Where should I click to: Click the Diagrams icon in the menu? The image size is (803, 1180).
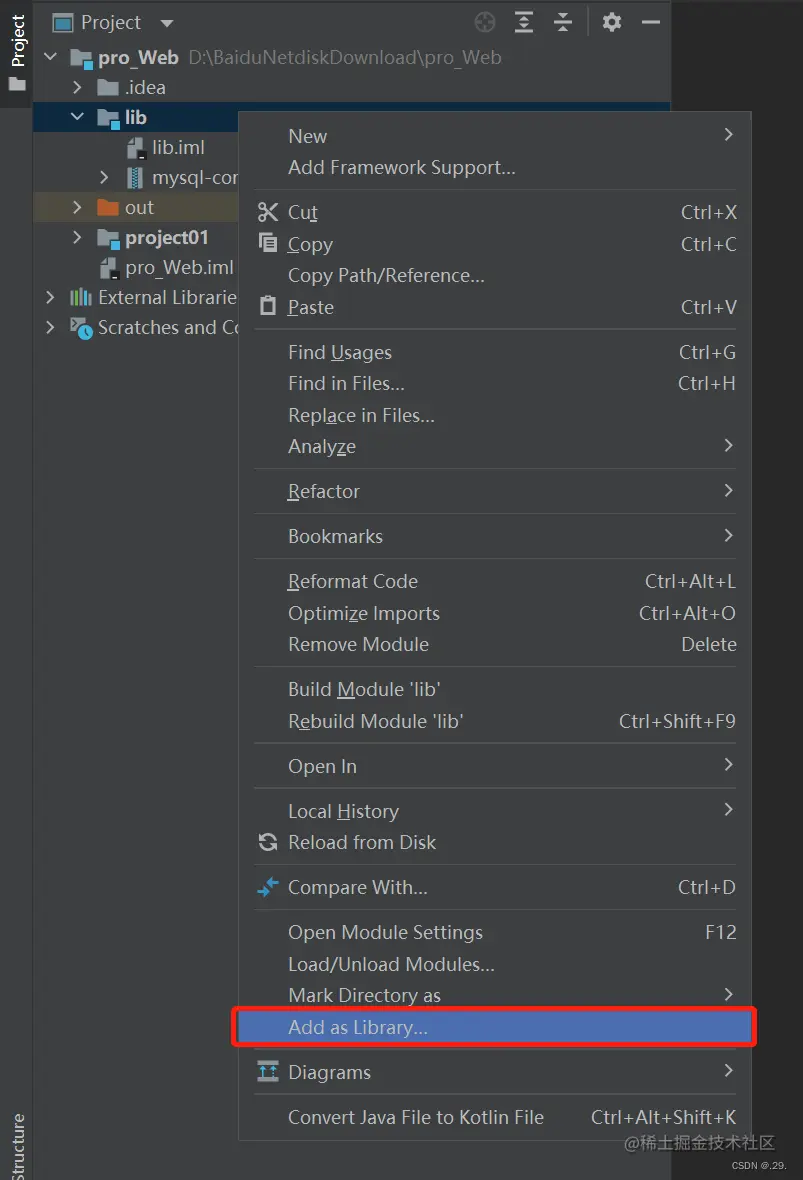tap(268, 1072)
